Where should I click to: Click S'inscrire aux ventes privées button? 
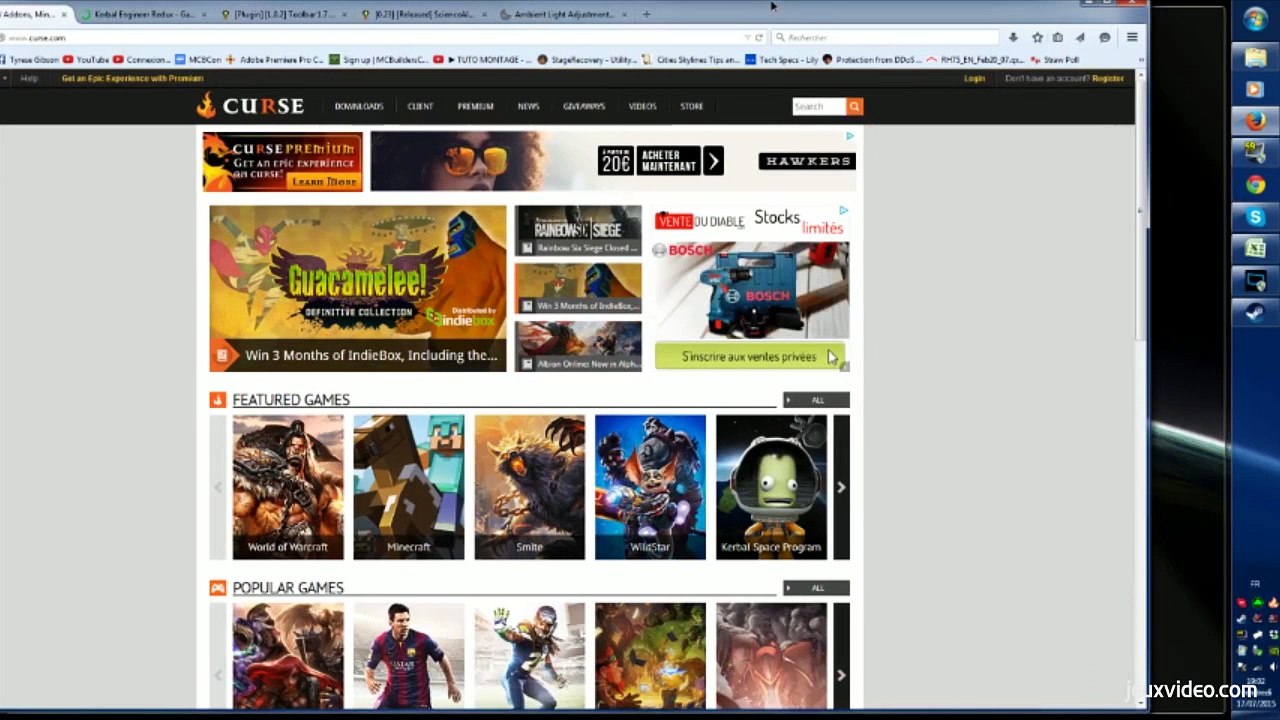749,356
